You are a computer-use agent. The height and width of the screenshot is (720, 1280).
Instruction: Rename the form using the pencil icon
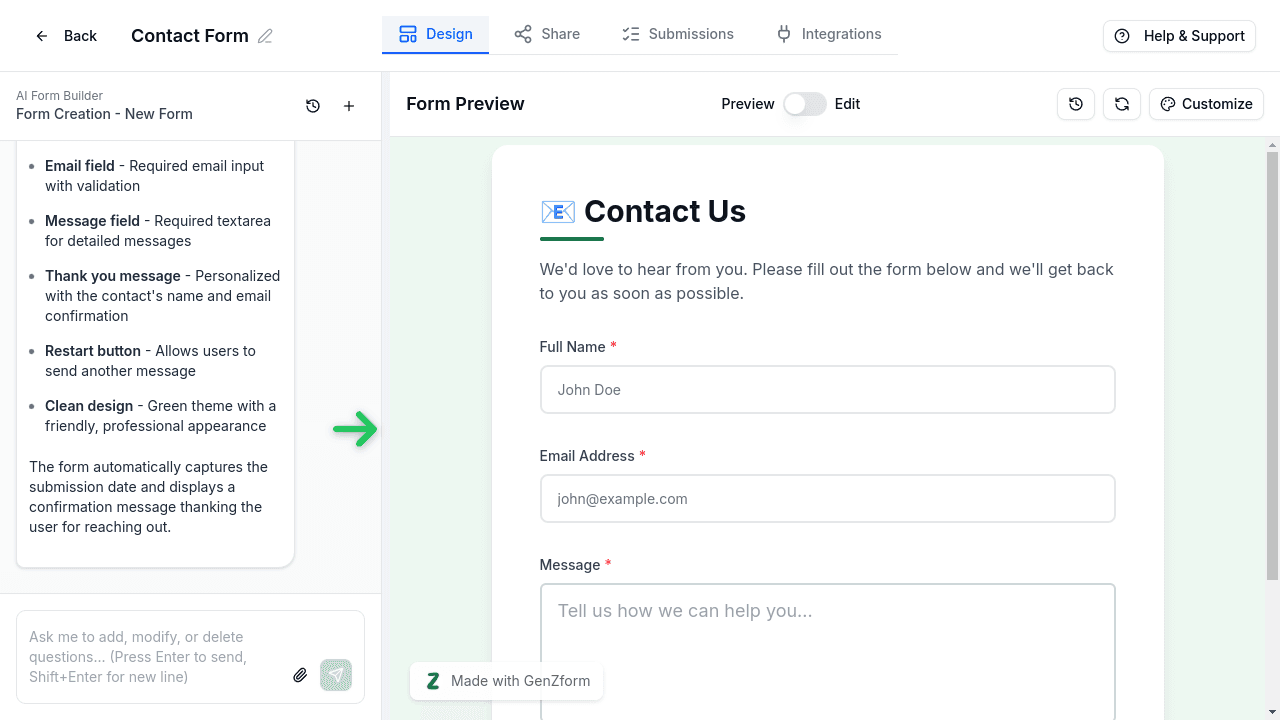point(265,35)
